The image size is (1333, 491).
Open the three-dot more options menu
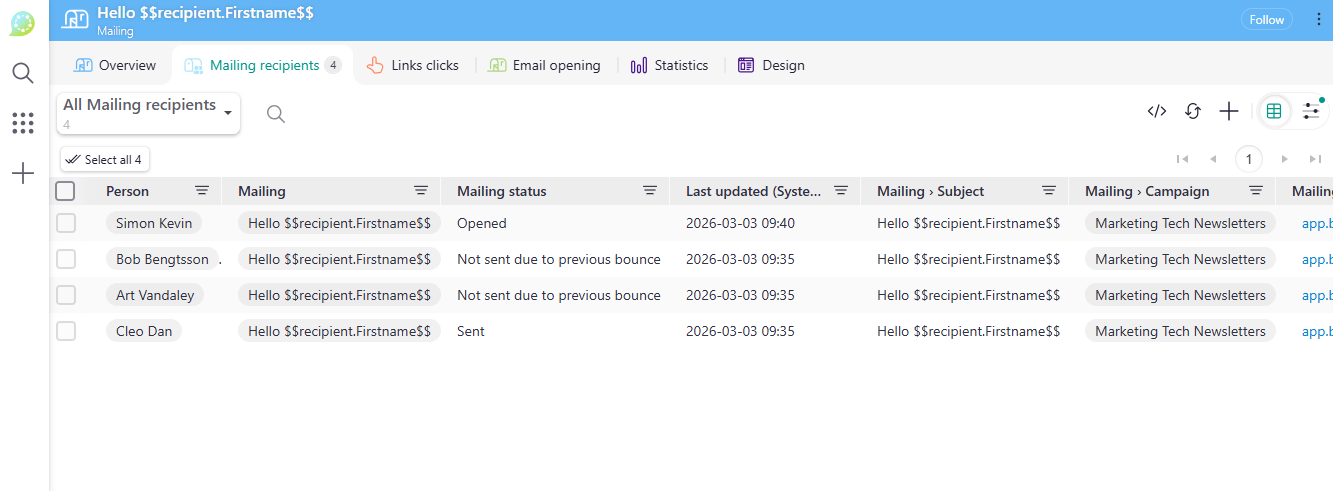[x=1319, y=20]
